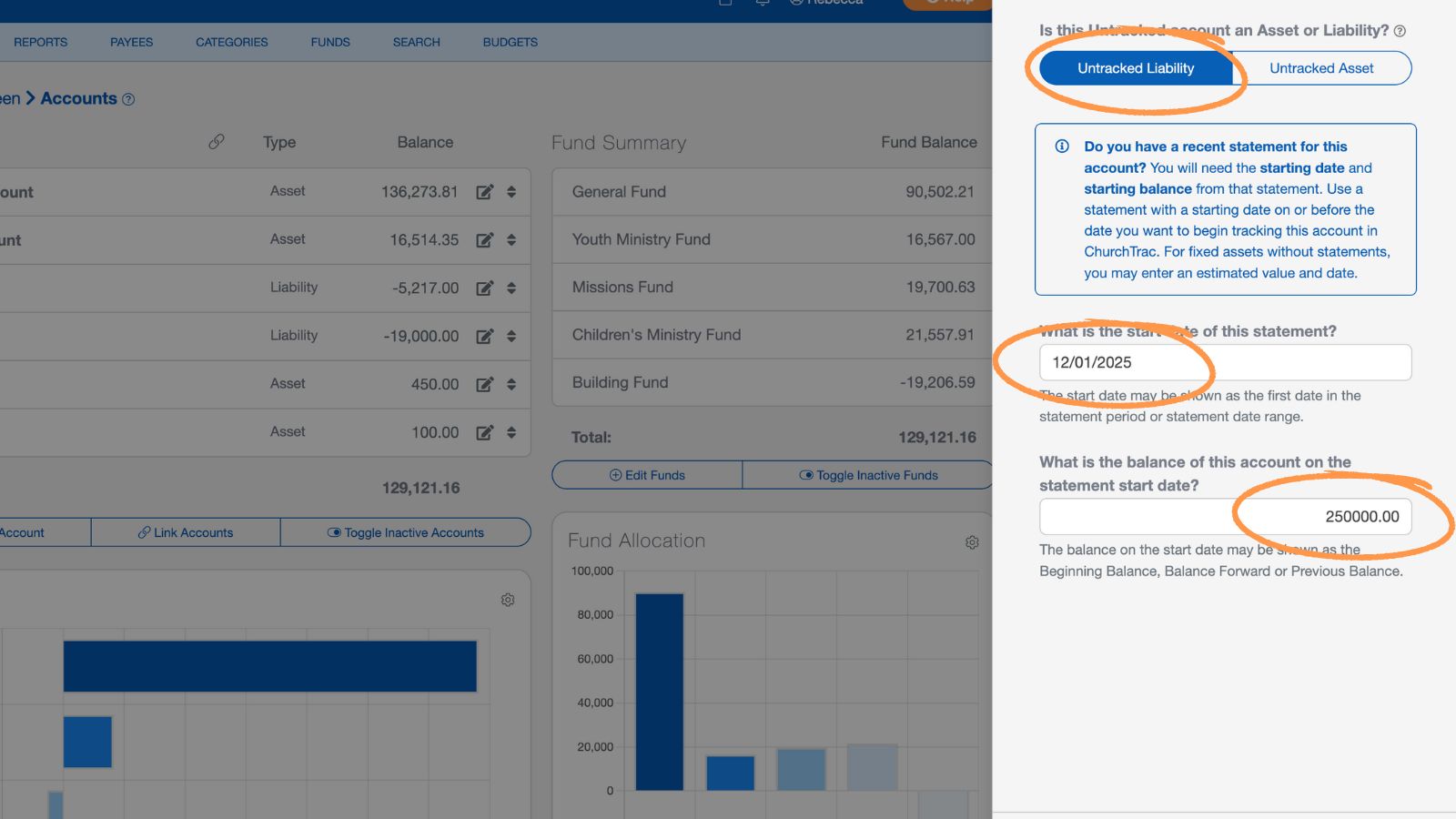Click the 90,502.21 General Fund balance
Image resolution: width=1456 pixels, height=819 pixels.
940,192
